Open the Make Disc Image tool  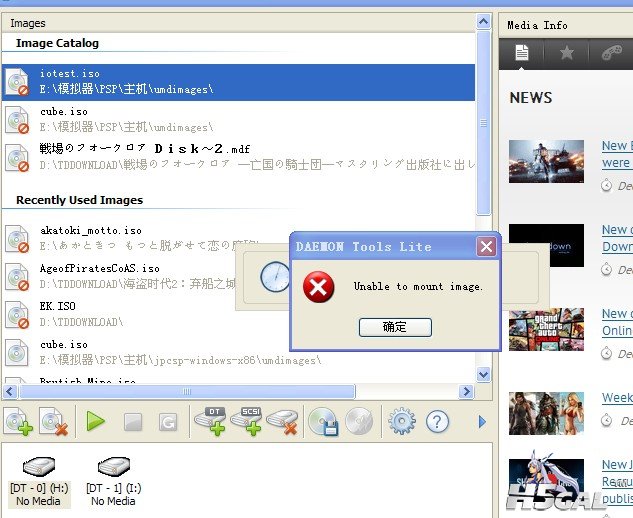click(322, 421)
